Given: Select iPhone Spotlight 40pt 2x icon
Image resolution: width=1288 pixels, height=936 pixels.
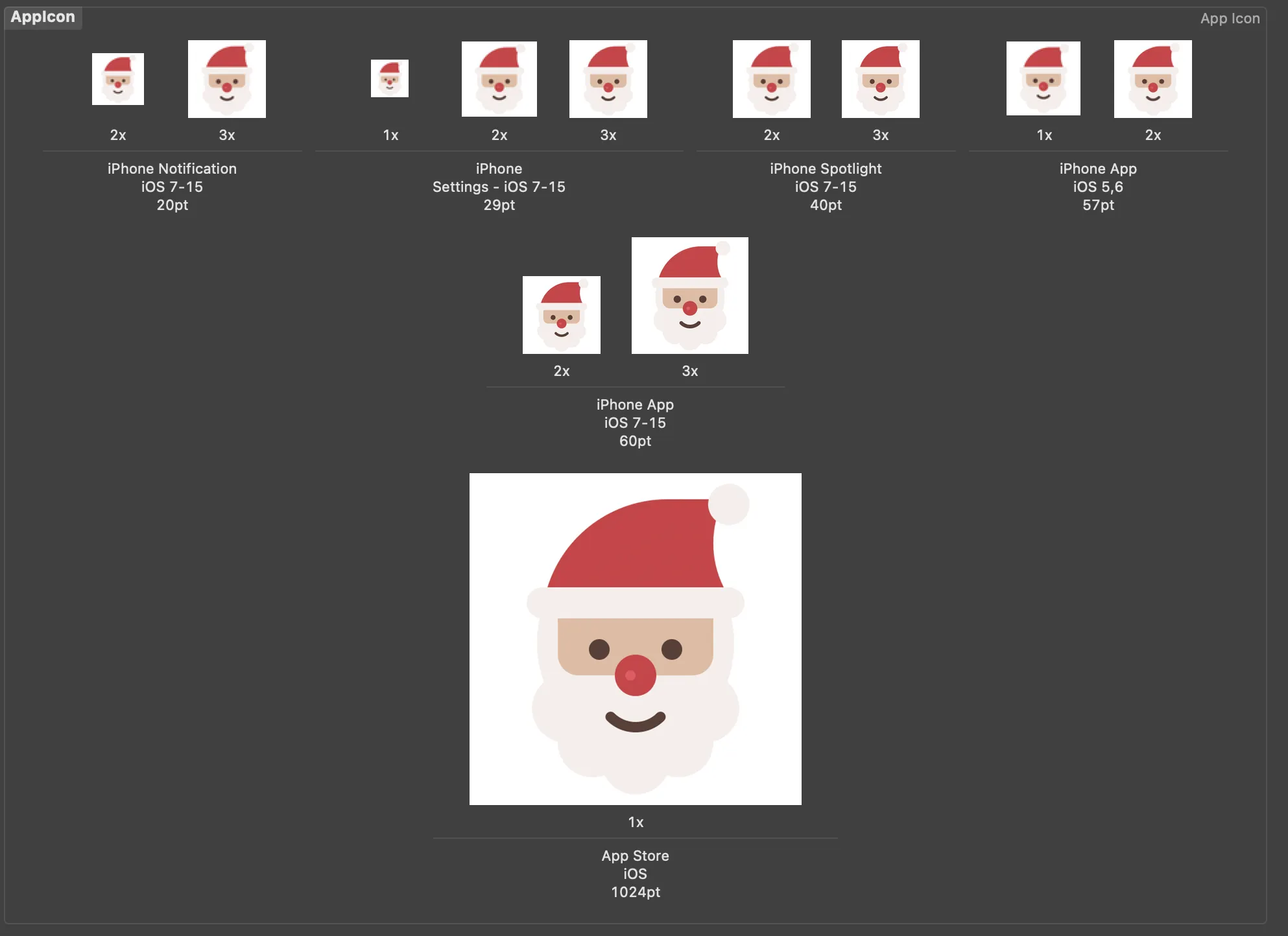Looking at the screenshot, I should 772,79.
